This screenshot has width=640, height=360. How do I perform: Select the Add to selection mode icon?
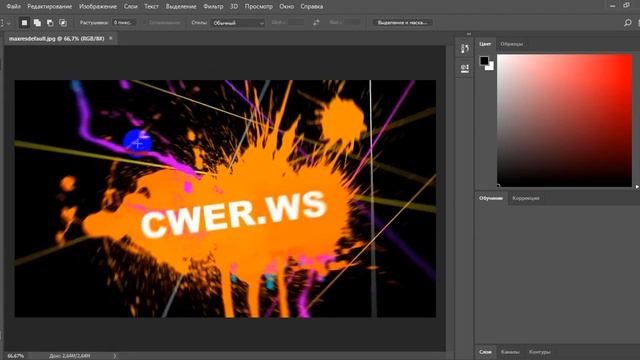point(37,23)
